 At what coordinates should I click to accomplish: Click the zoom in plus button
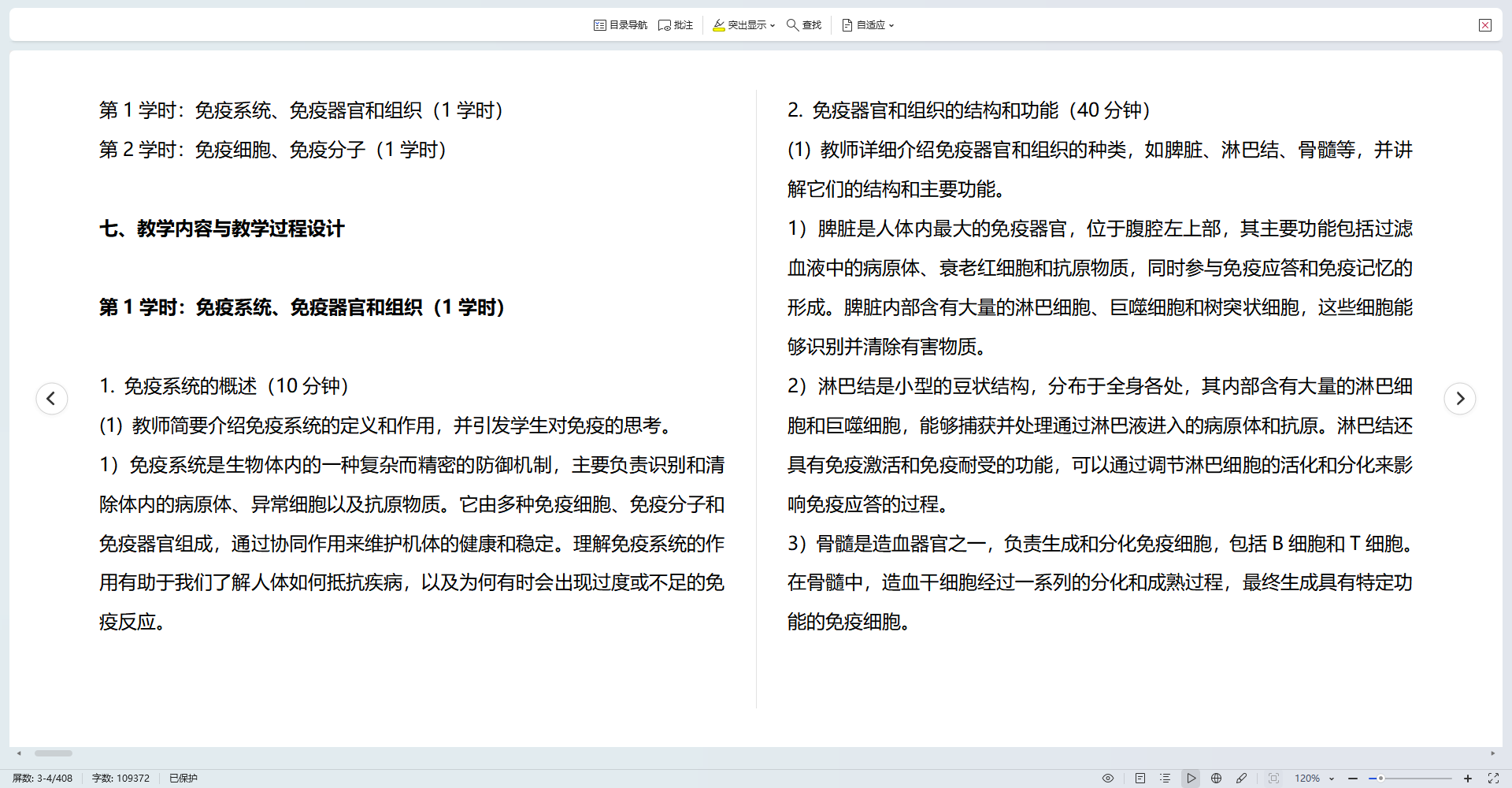tap(1468, 779)
